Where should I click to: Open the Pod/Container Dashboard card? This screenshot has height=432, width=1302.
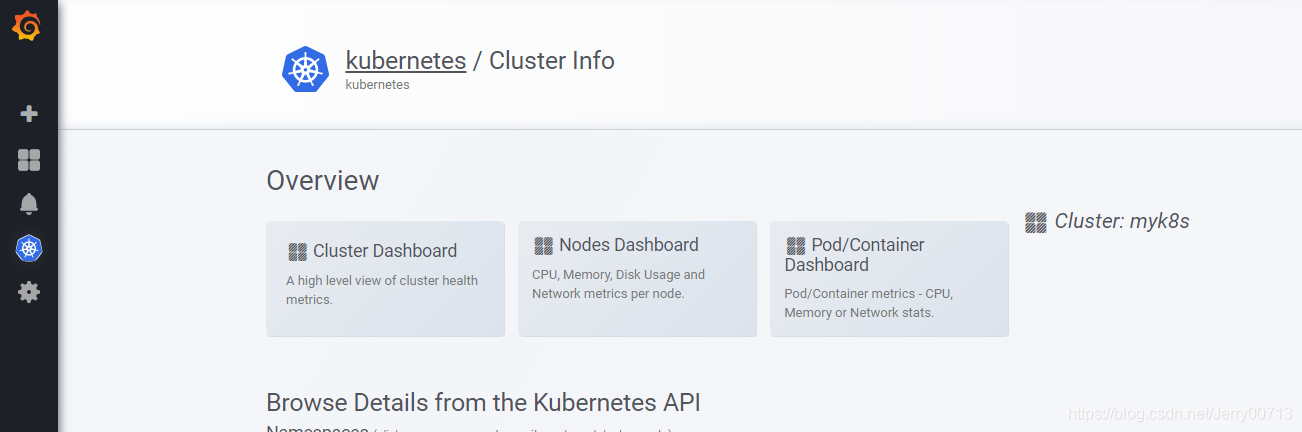889,279
